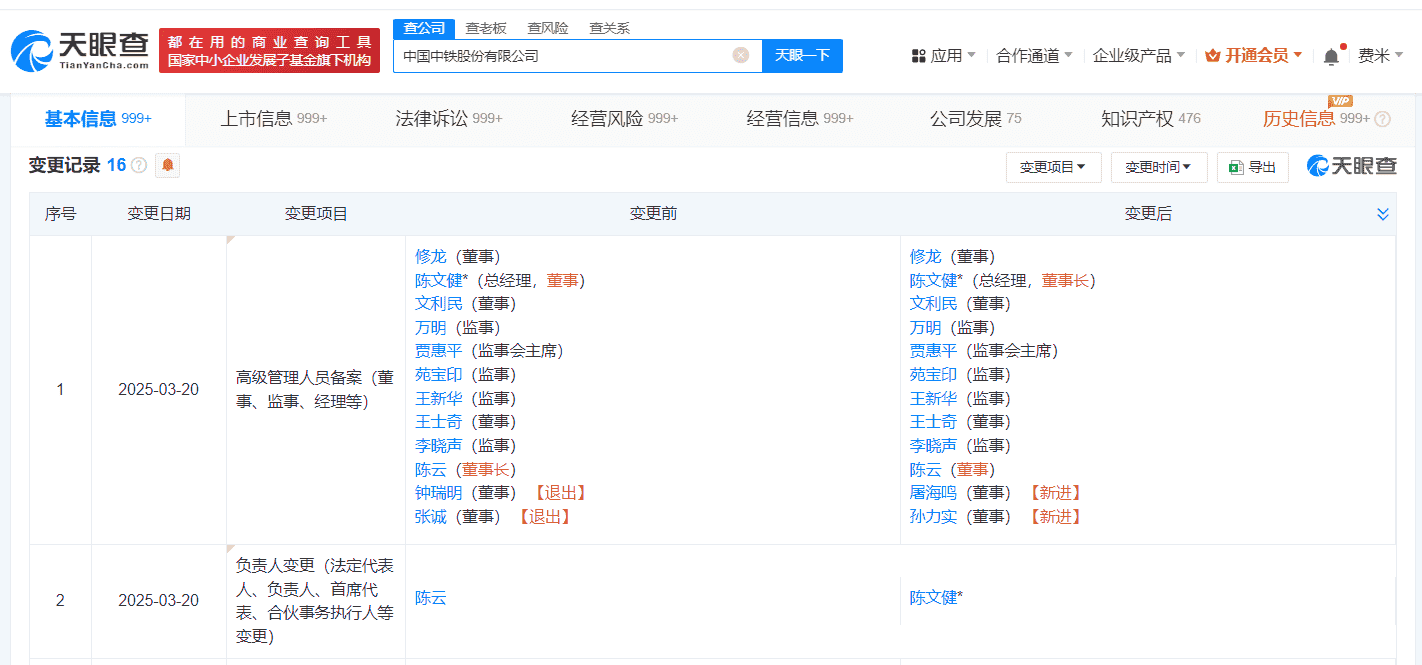
Task: Click the monitoring bell icon next to 变更记录 16
Action: pyautogui.click(x=166, y=165)
